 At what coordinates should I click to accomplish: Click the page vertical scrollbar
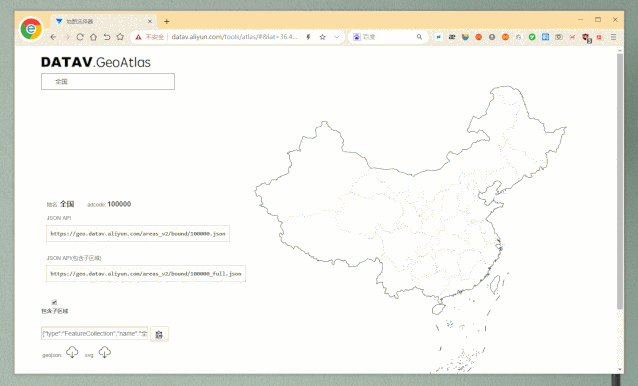tap(620, 181)
